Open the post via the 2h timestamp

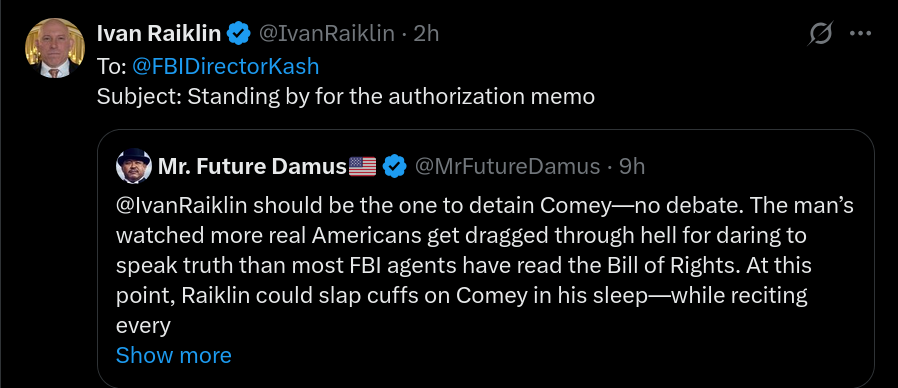point(426,34)
